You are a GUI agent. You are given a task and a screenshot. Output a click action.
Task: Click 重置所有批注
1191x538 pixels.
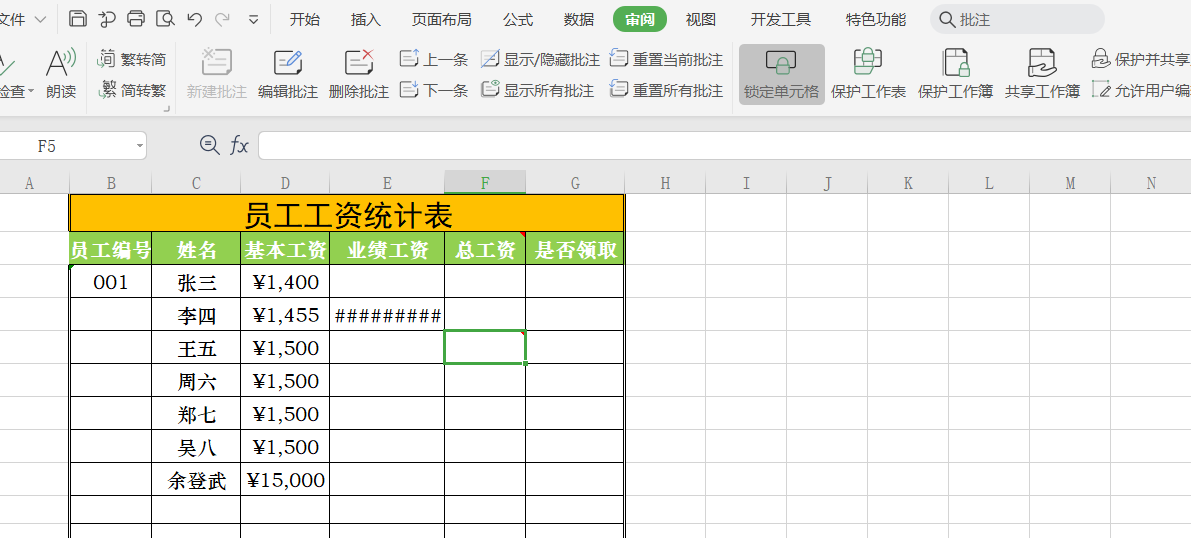pos(666,90)
